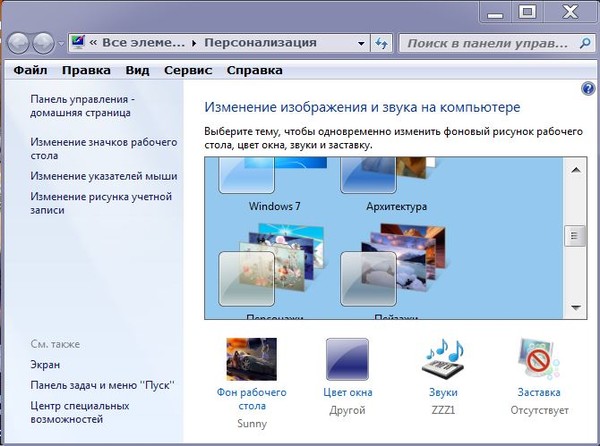600x446 pixels.
Task: Open the Экран link under См. также
Action: (x=45, y=365)
